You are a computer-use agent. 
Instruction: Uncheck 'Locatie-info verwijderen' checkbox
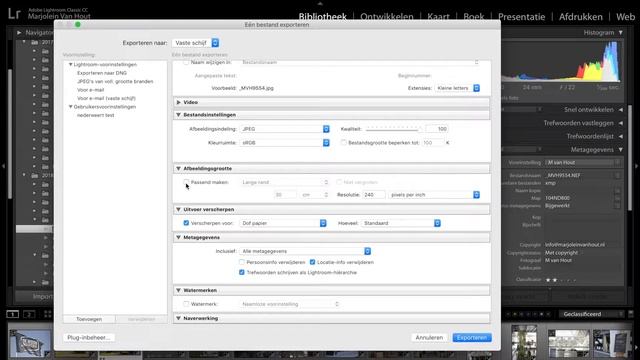tap(313, 262)
